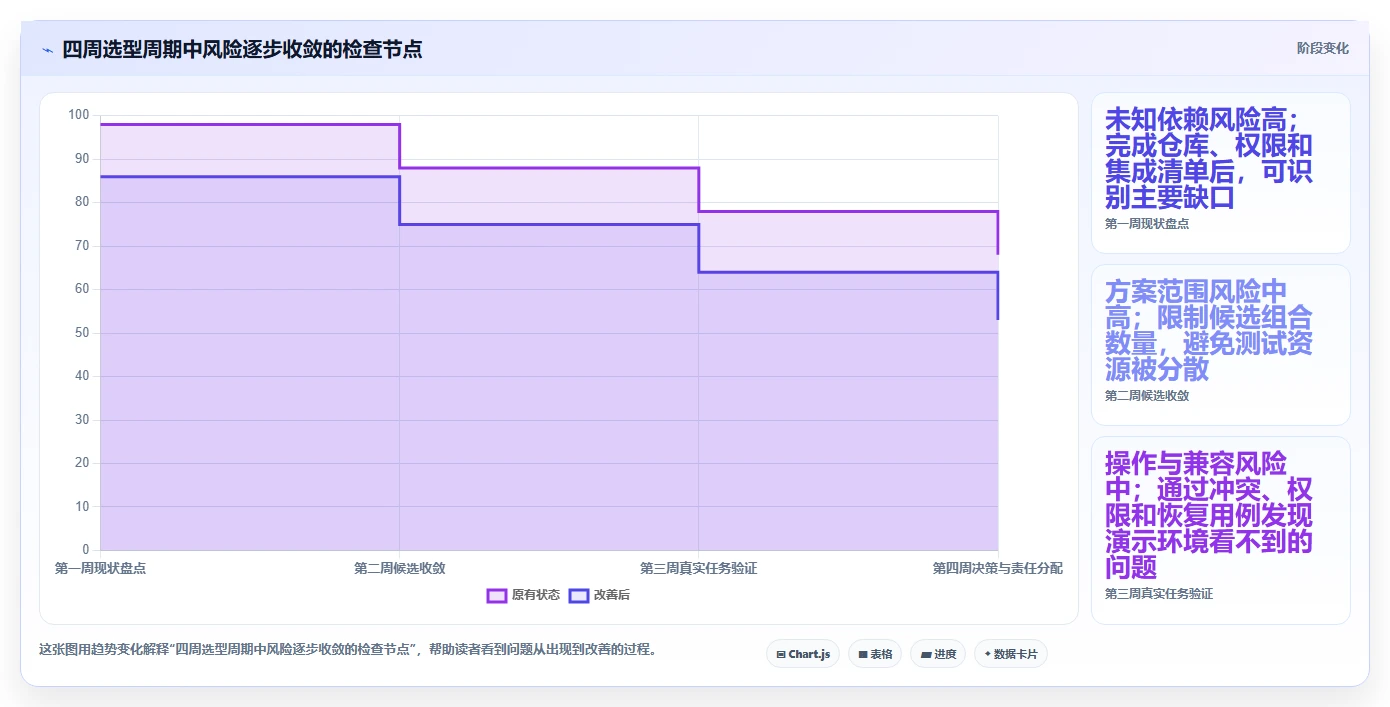
Task: Click the icon inside the 数据卡片 tag
Action: [x=988, y=654]
